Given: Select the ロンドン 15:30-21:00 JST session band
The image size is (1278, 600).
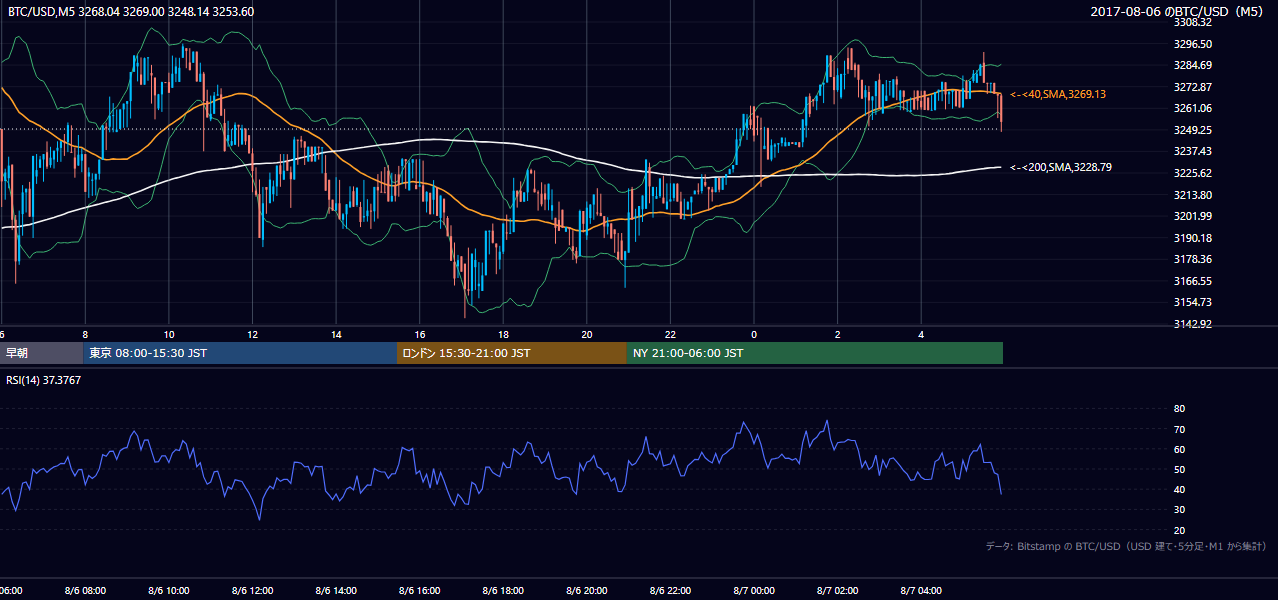Looking at the screenshot, I should tap(512, 353).
